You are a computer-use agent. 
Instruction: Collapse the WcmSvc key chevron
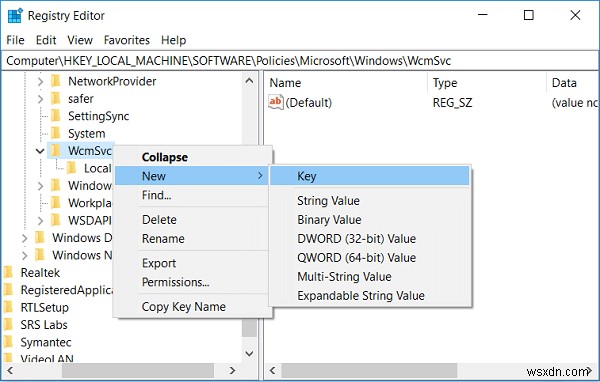[40, 151]
